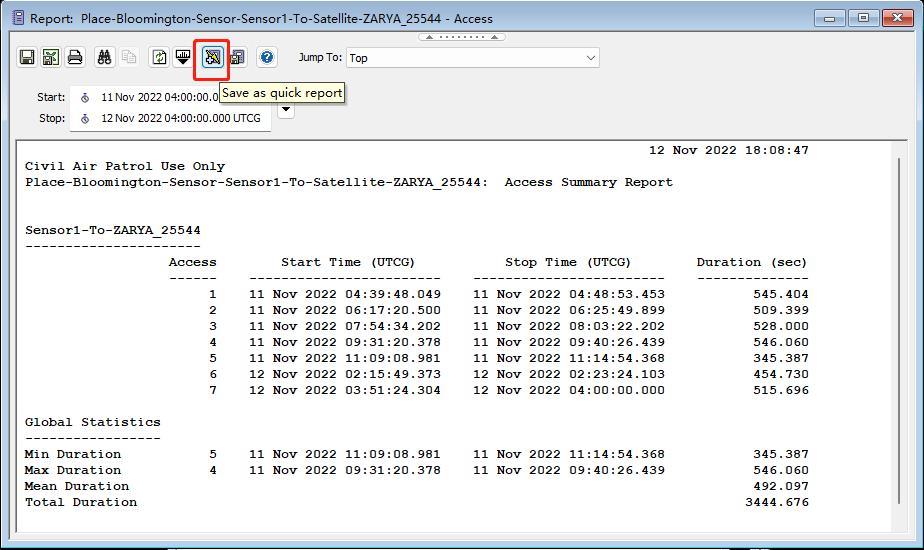This screenshot has height=550, width=924.
Task: Click the Save report floppy disk icon
Action: pos(28,57)
